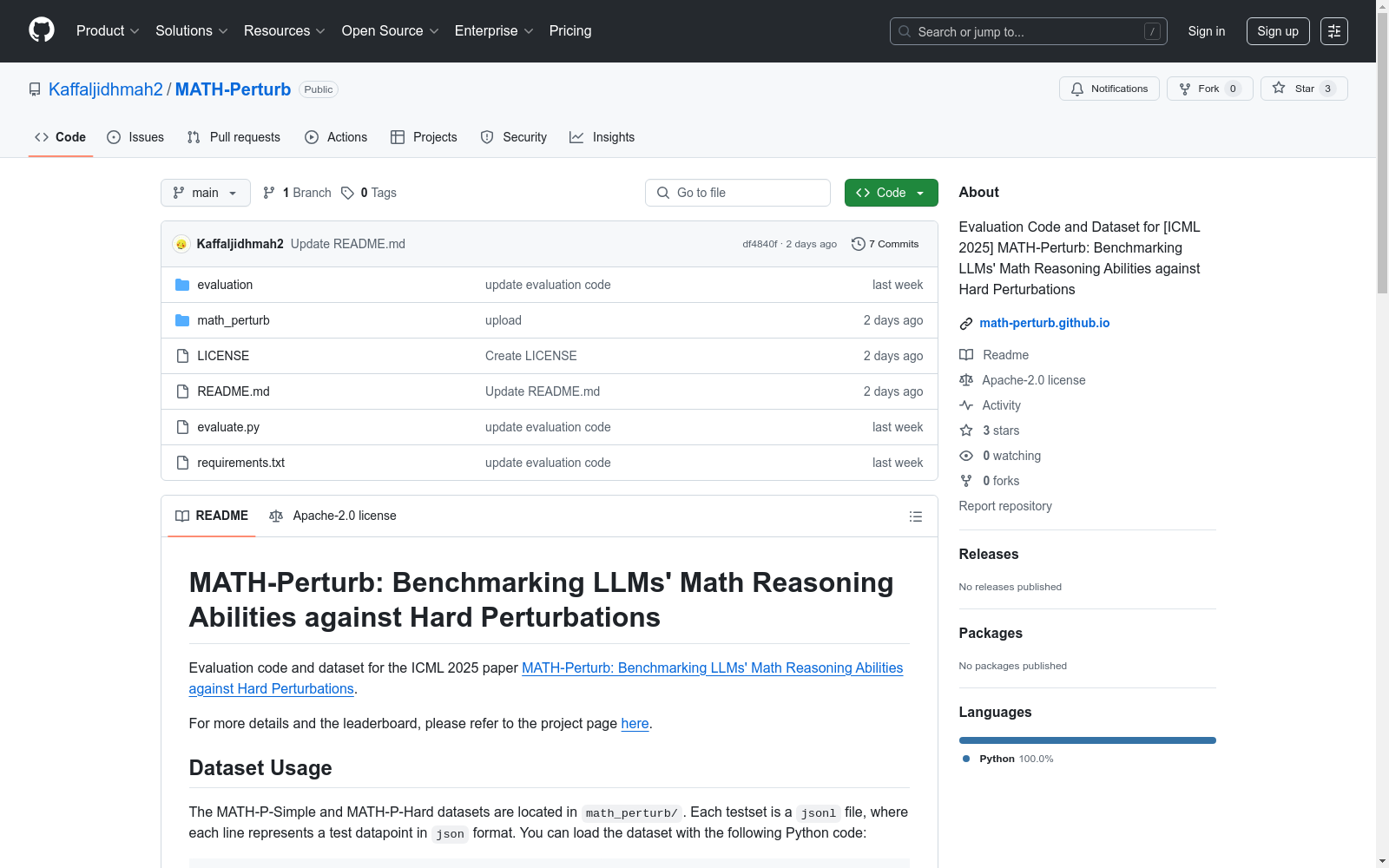Click the Notifications bell icon

coord(1077,89)
